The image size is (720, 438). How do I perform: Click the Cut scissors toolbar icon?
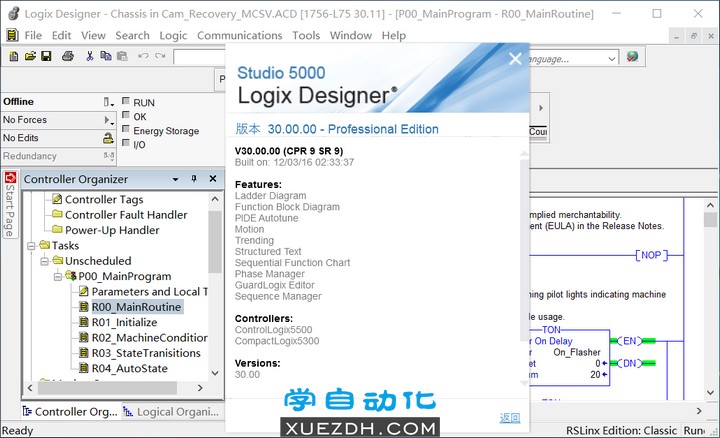pos(90,56)
